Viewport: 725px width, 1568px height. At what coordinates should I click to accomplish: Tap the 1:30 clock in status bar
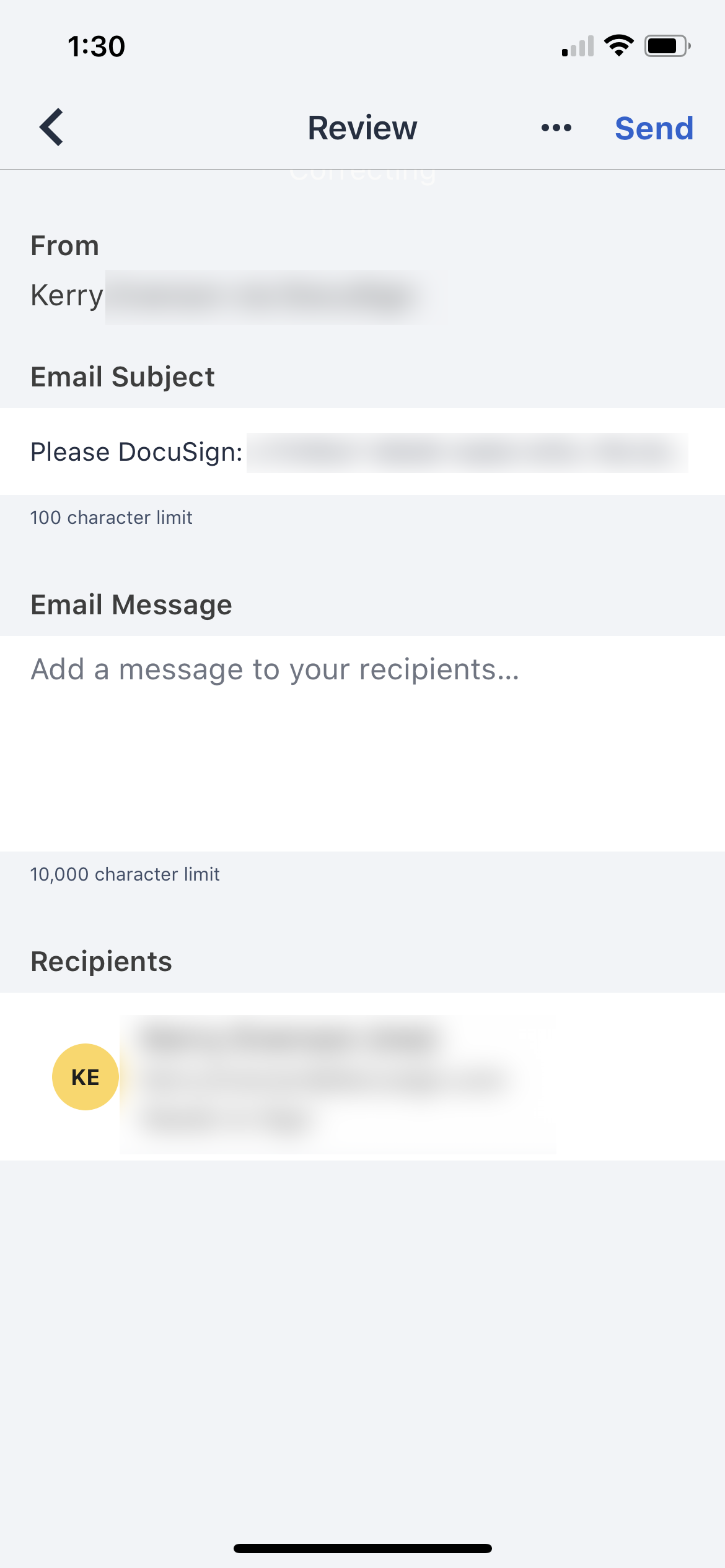[x=96, y=46]
